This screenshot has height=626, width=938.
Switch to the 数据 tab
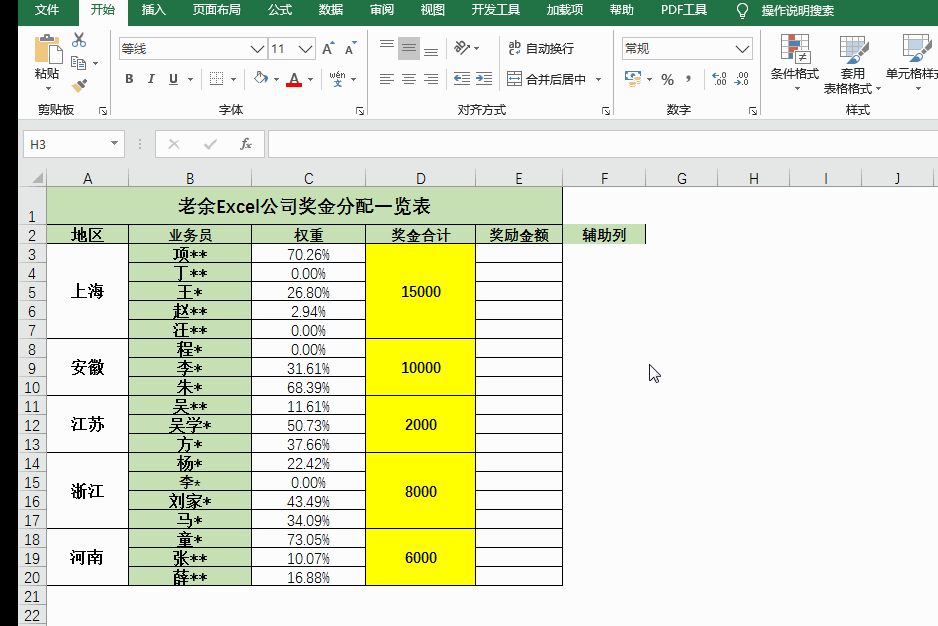pos(331,10)
